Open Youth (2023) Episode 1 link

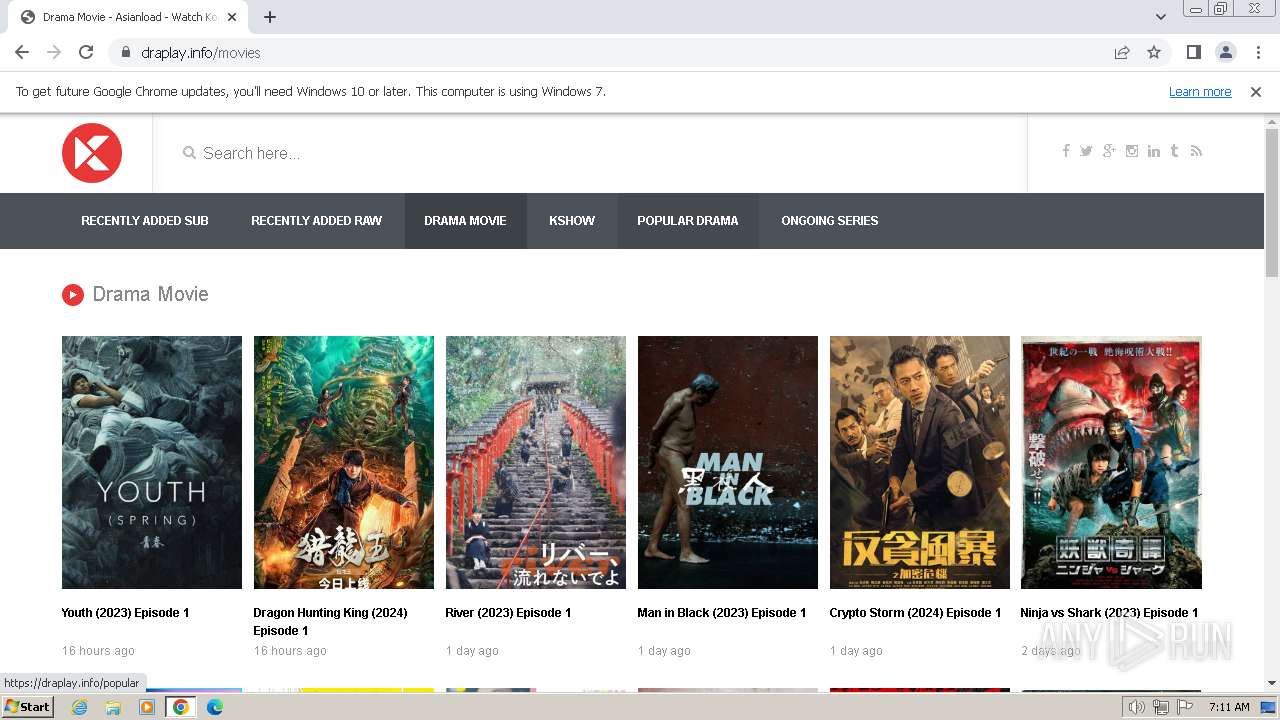tap(125, 613)
